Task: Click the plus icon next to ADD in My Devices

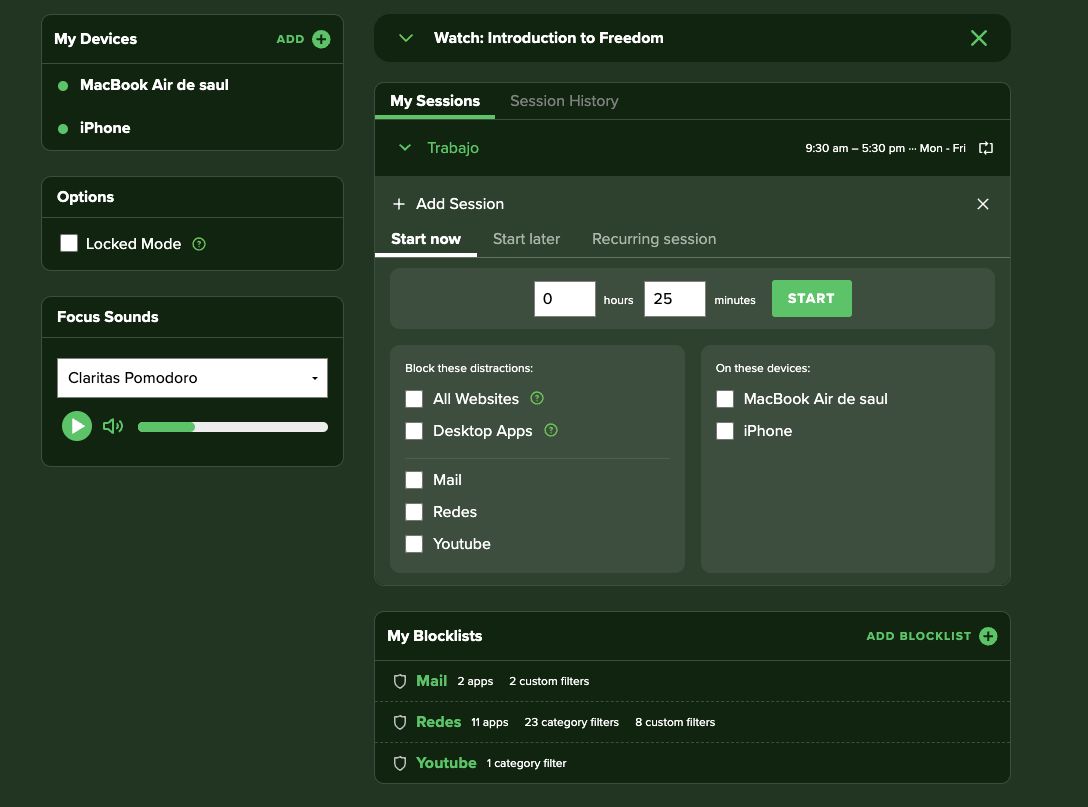Action: pyautogui.click(x=321, y=39)
